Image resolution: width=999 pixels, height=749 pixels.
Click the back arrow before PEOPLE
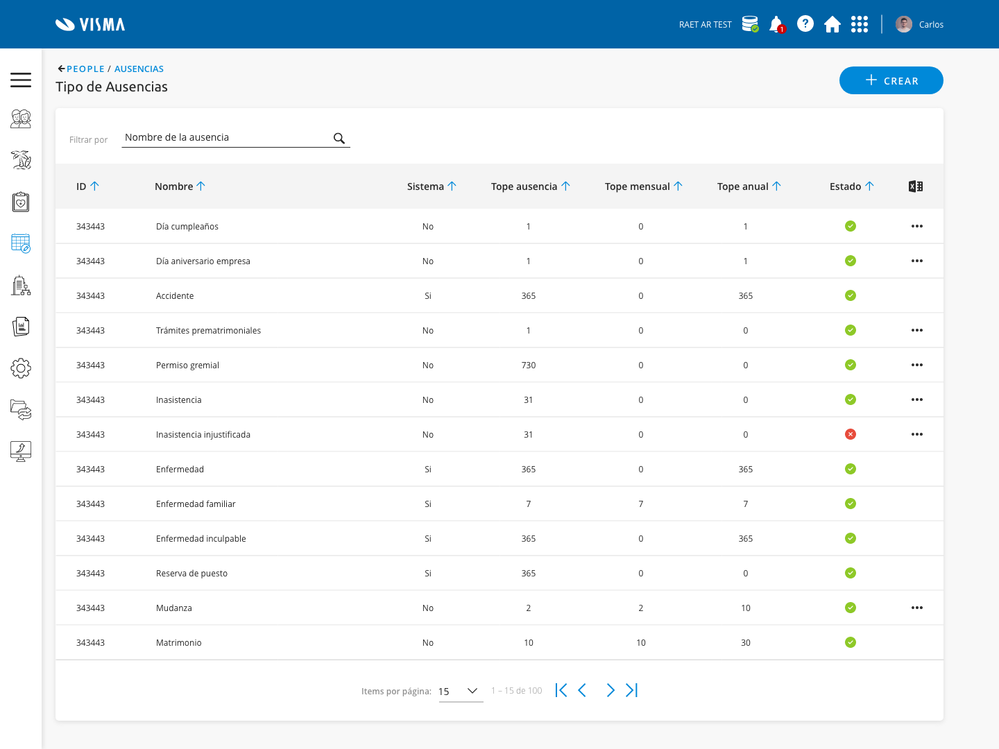click(61, 68)
